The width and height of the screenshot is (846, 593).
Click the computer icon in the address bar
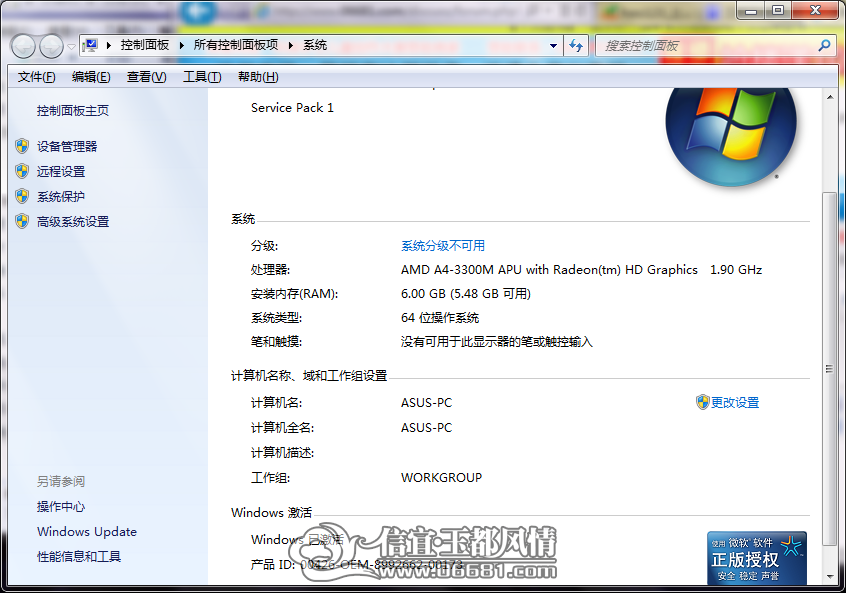[91, 45]
